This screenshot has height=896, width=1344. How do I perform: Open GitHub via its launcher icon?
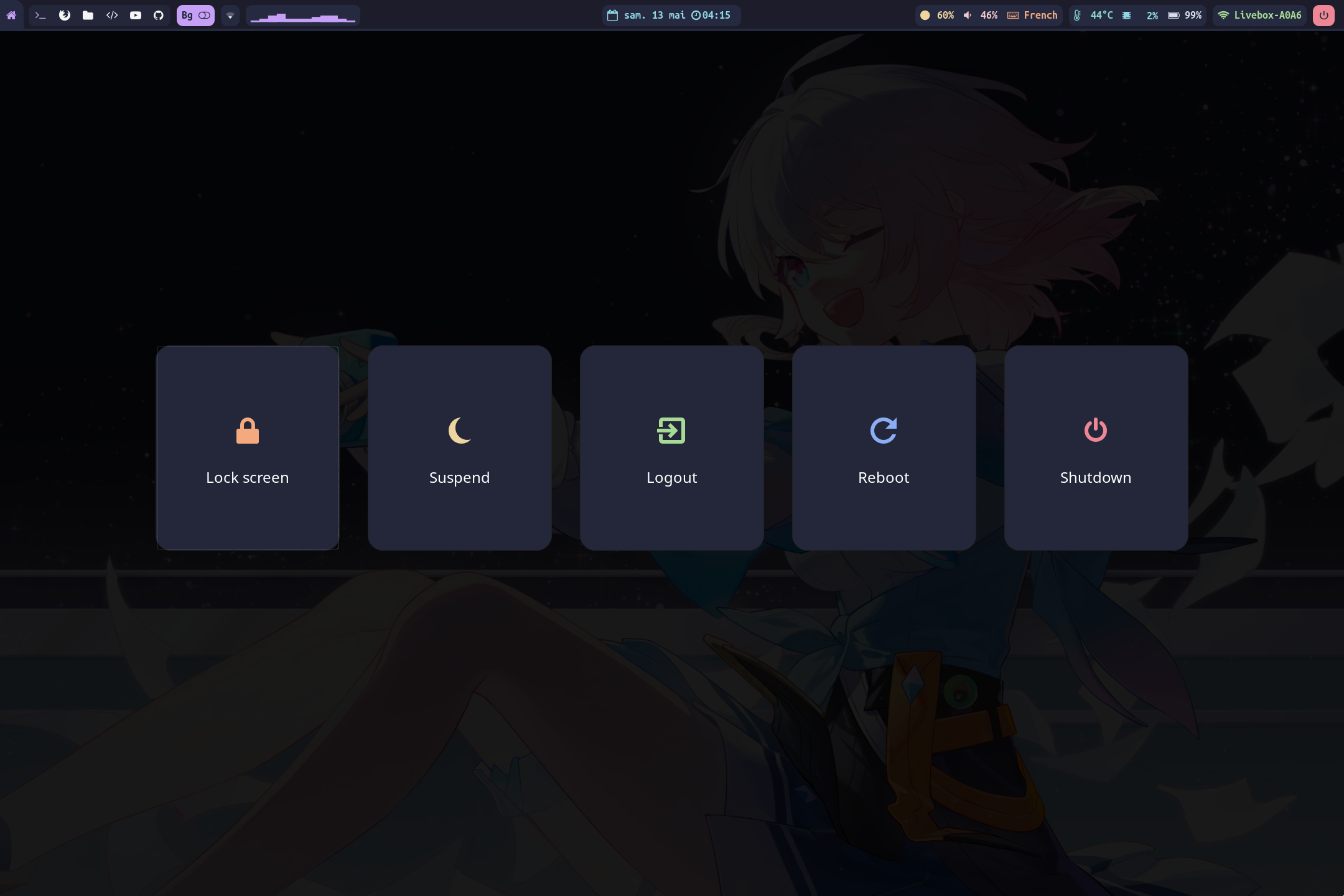pos(159,15)
